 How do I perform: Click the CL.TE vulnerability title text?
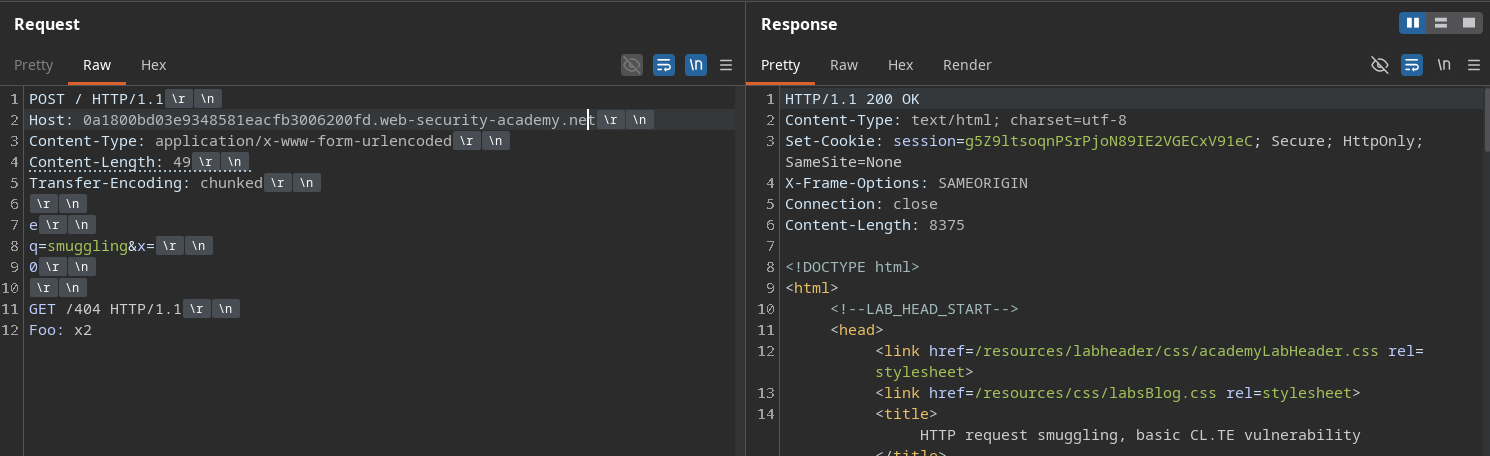click(x=1140, y=435)
